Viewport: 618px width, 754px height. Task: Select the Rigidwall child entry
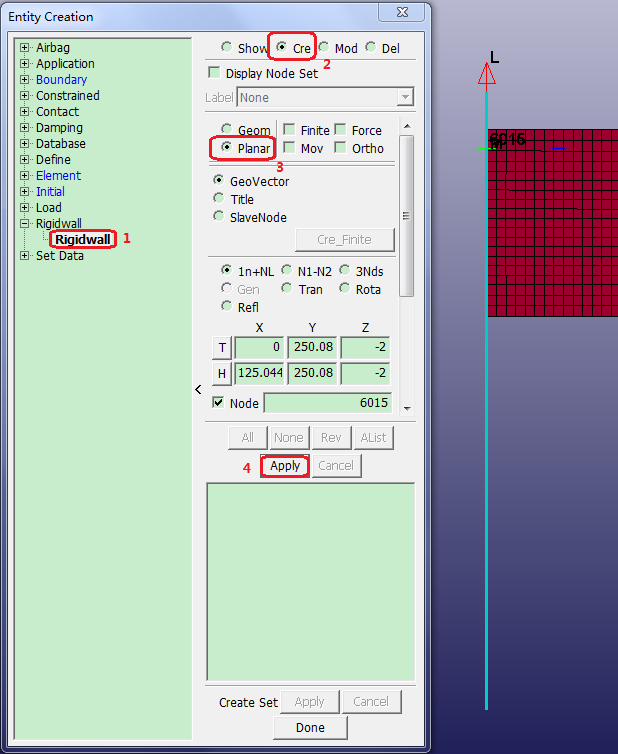point(83,239)
